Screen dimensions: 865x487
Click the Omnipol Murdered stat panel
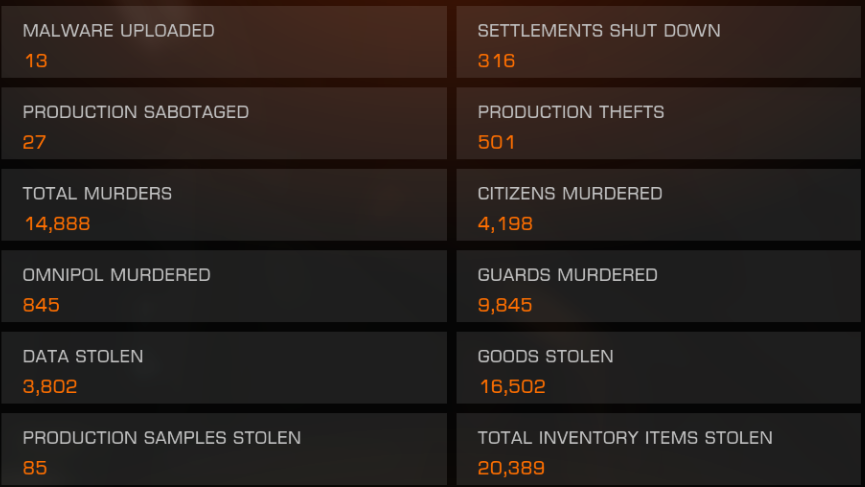coord(224,286)
